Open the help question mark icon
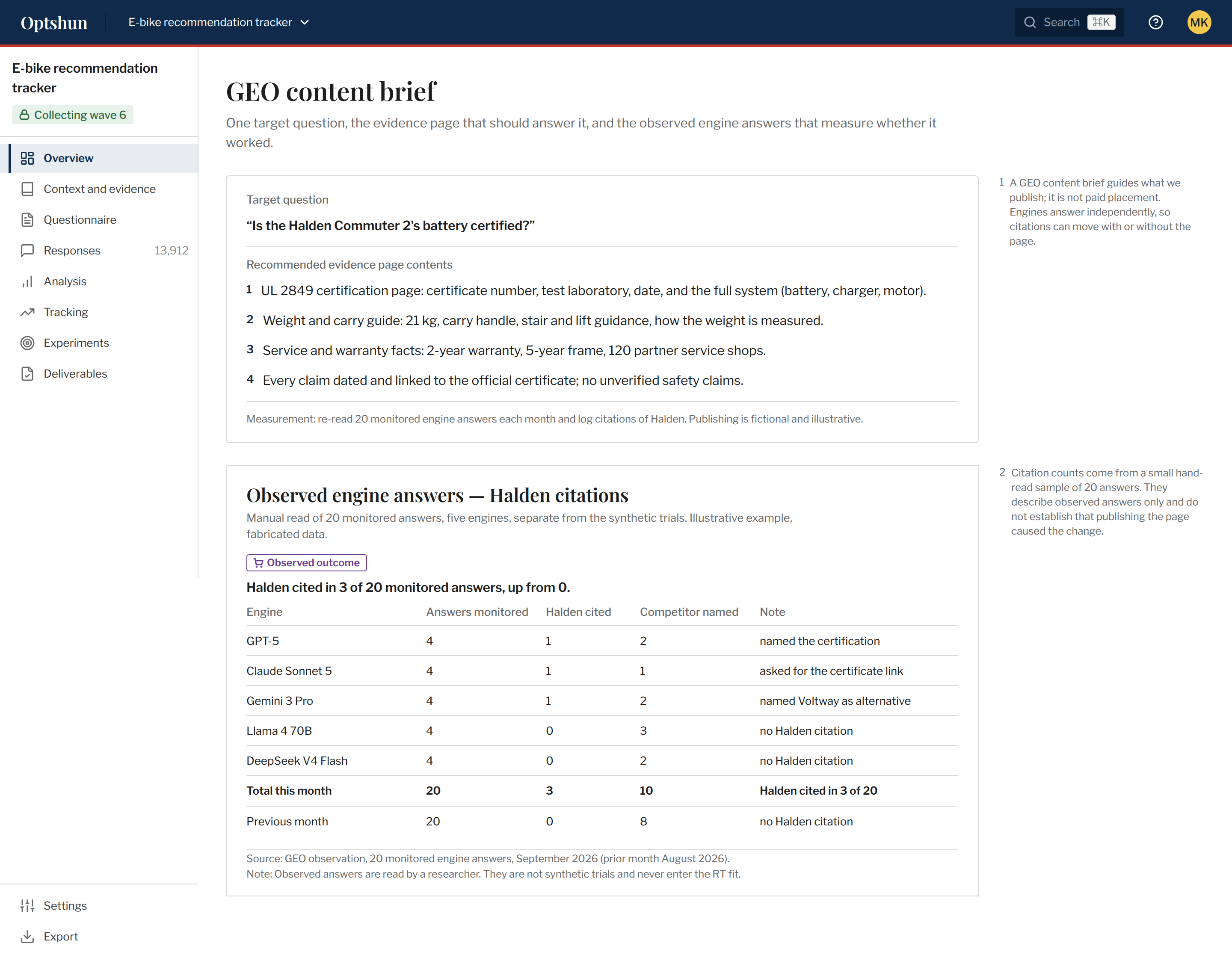The image size is (1232, 958). click(x=1156, y=22)
